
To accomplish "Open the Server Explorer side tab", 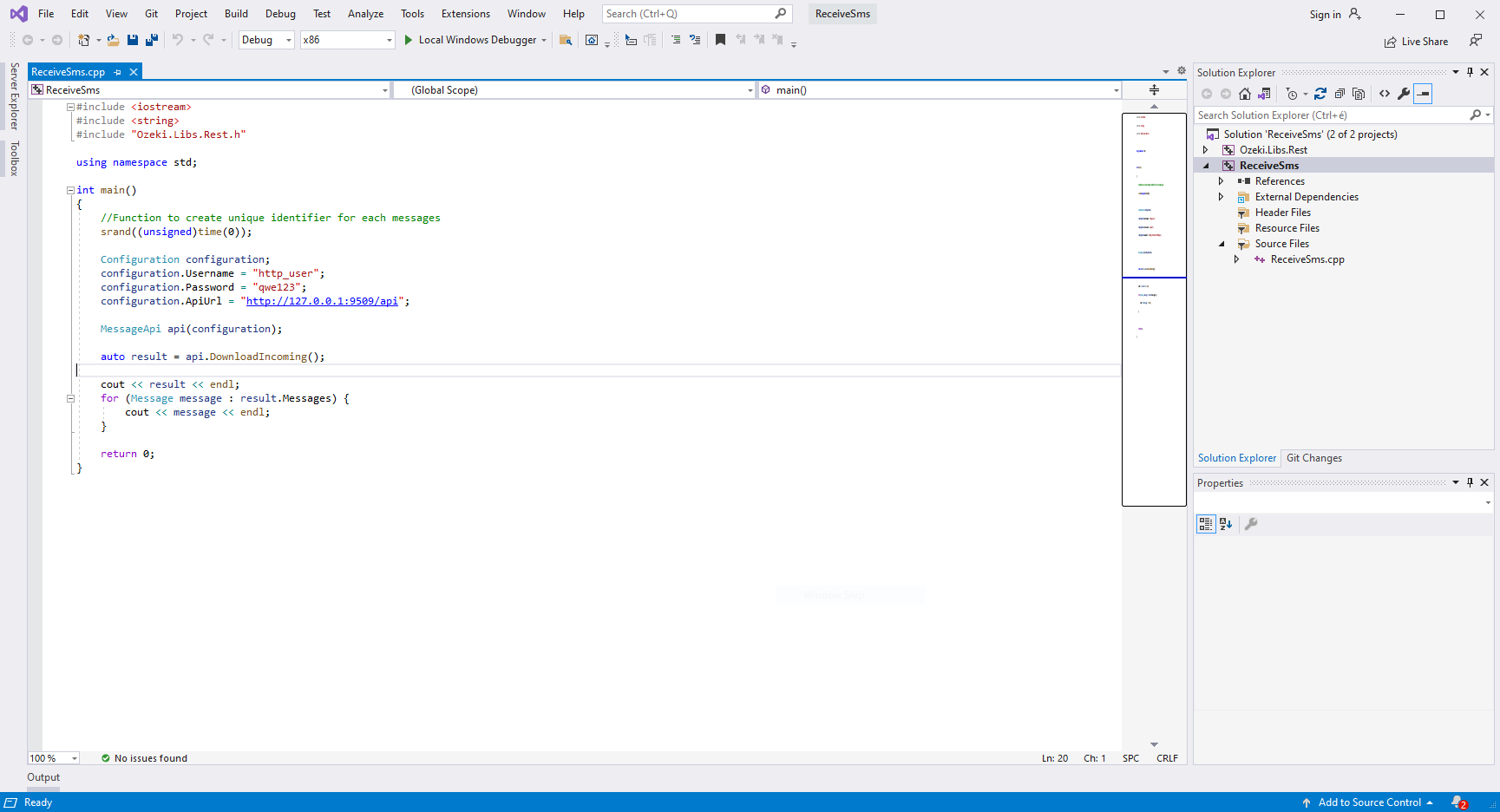I will tap(14, 96).
